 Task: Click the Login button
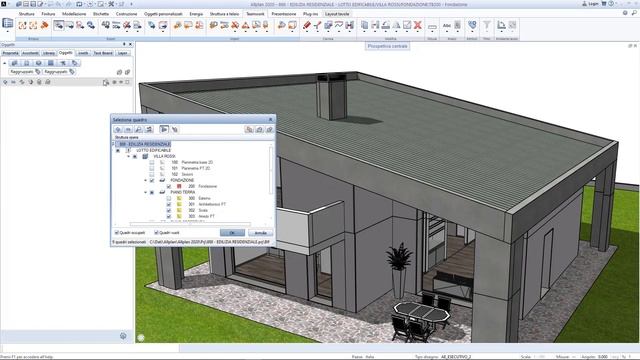pos(590,4)
